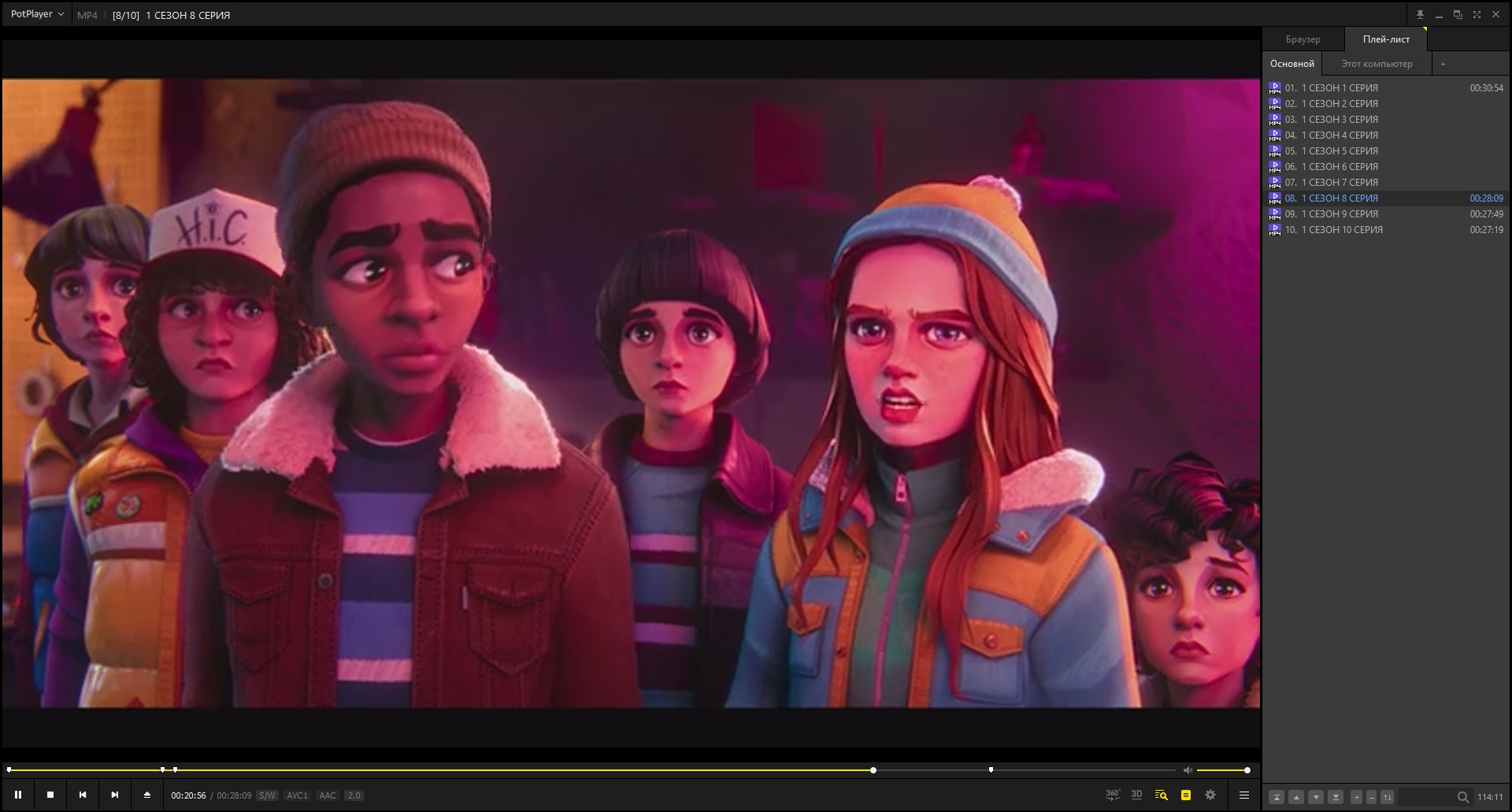1512x812 pixels.
Task: Switch to the Браузер tab
Action: (x=1303, y=39)
